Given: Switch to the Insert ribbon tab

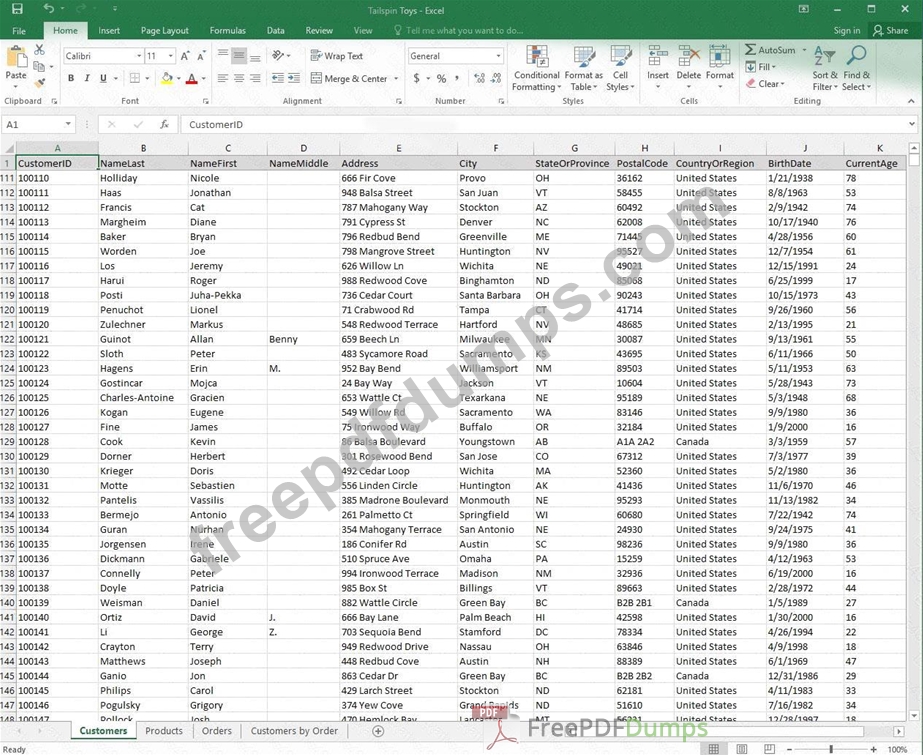Looking at the screenshot, I should (109, 31).
